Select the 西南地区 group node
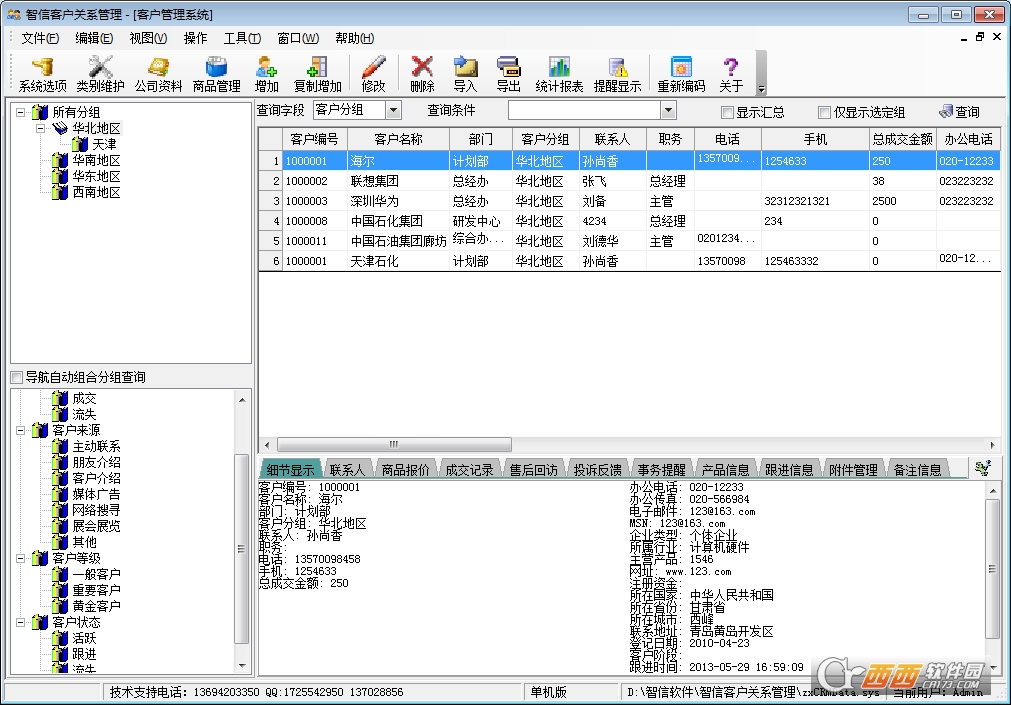The image size is (1011, 705). pyautogui.click(x=96, y=192)
